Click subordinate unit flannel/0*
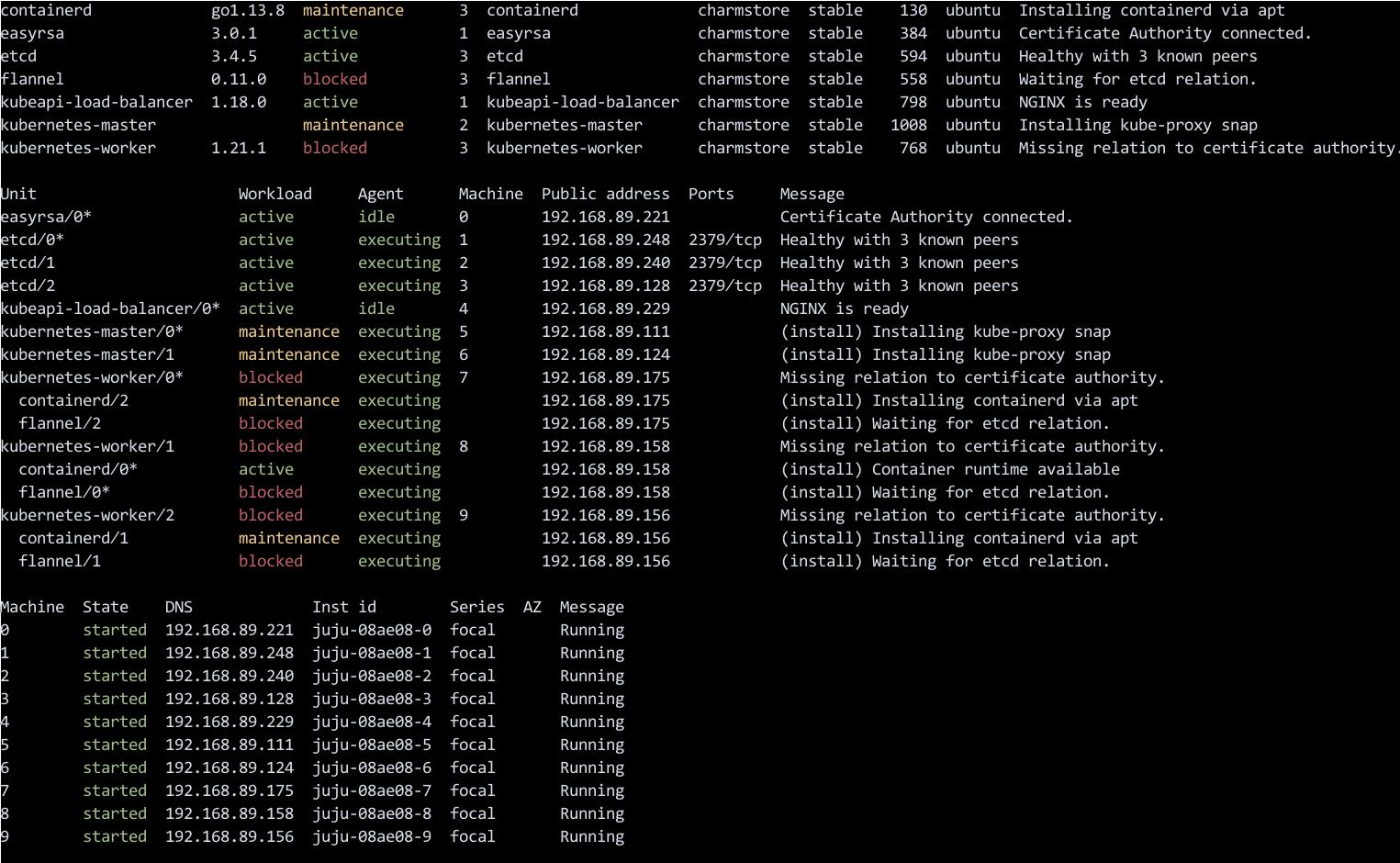Image resolution: width=1400 pixels, height=863 pixels. [64, 492]
